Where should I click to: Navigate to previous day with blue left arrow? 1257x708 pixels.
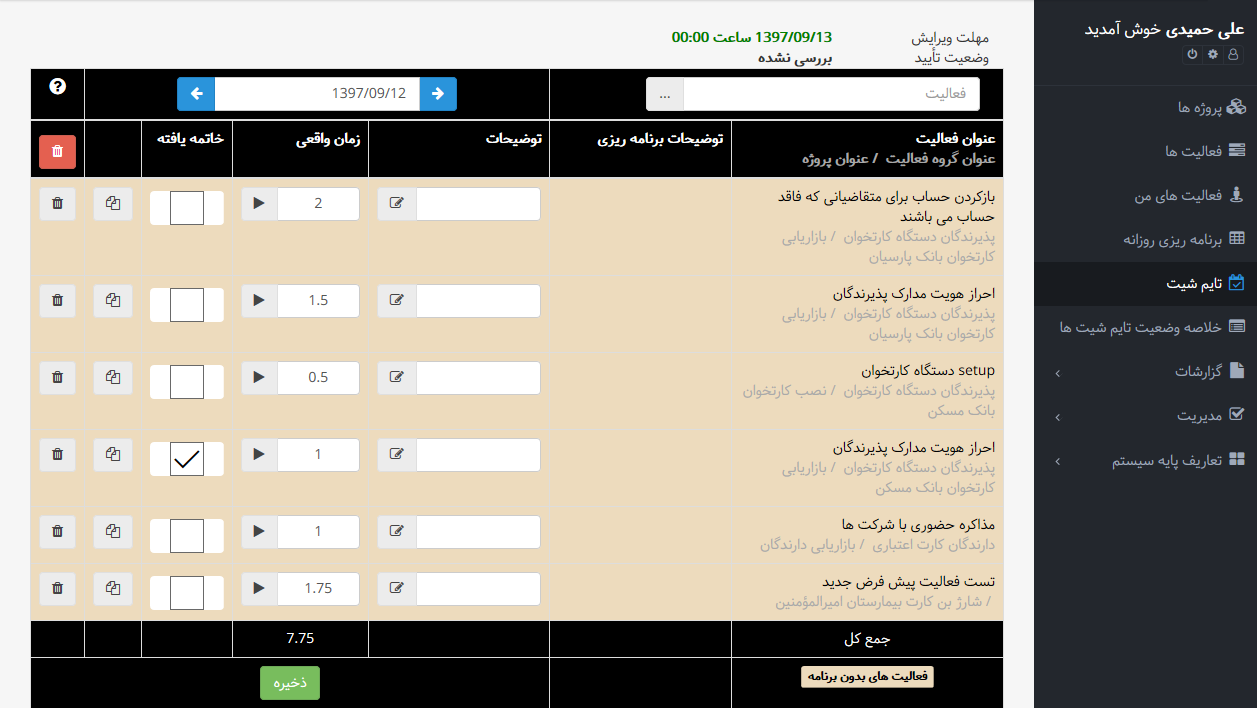tap(195, 93)
